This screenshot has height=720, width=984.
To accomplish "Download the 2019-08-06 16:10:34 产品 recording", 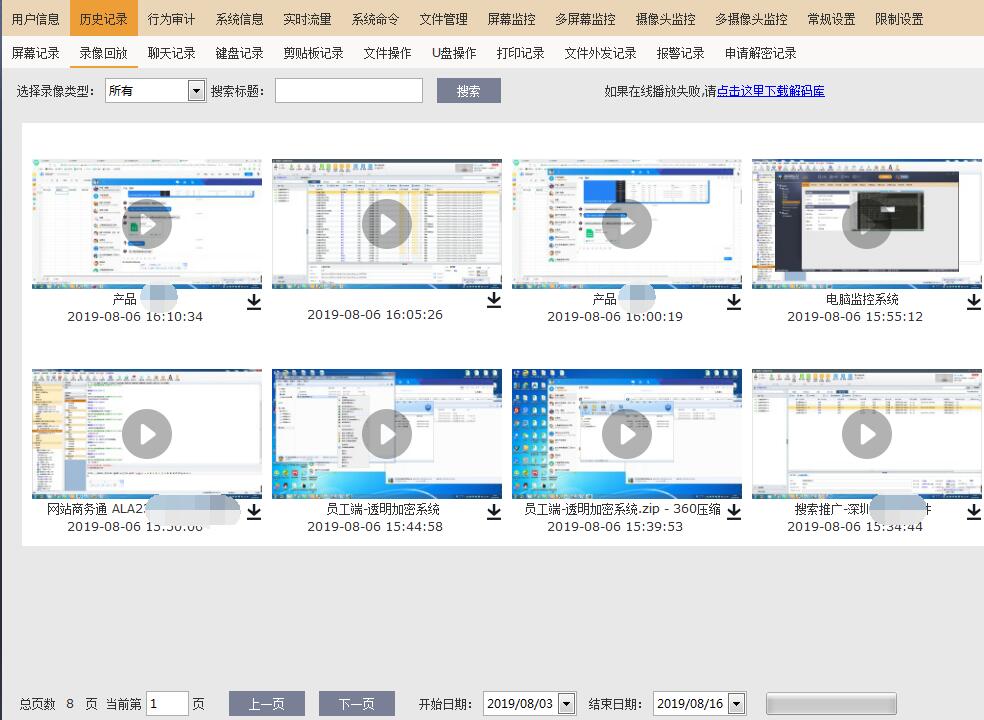I will [253, 301].
